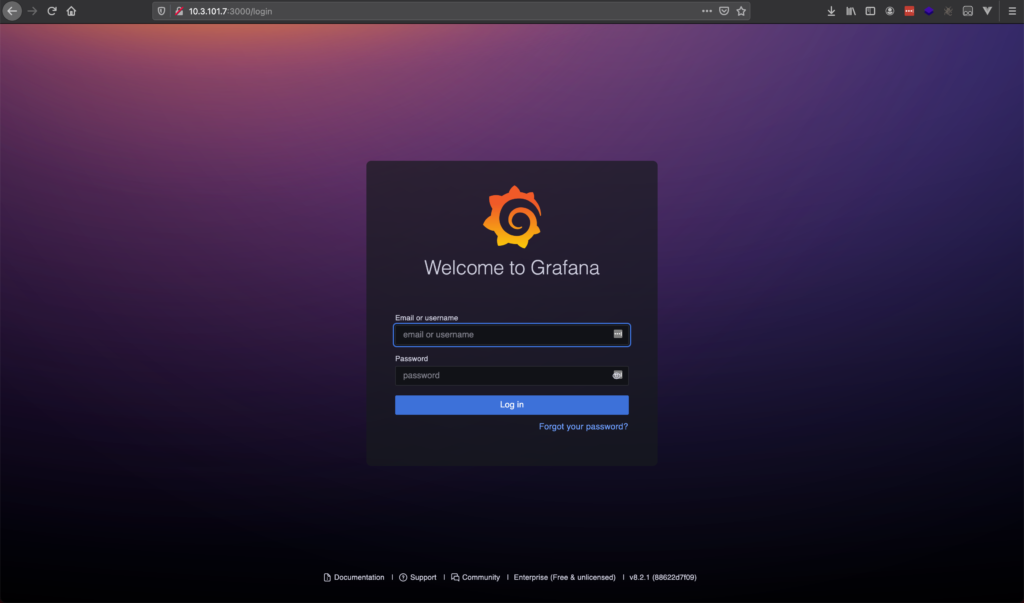
Task: Open the Forgot your password link
Action: pos(583,427)
